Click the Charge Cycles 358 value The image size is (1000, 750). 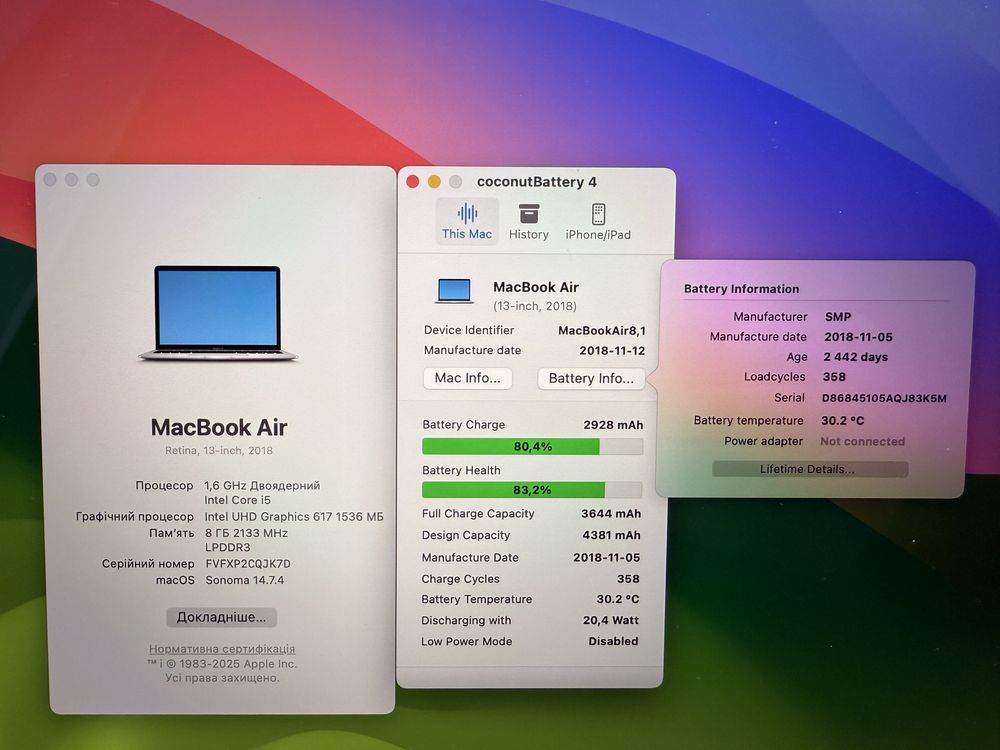click(x=628, y=578)
